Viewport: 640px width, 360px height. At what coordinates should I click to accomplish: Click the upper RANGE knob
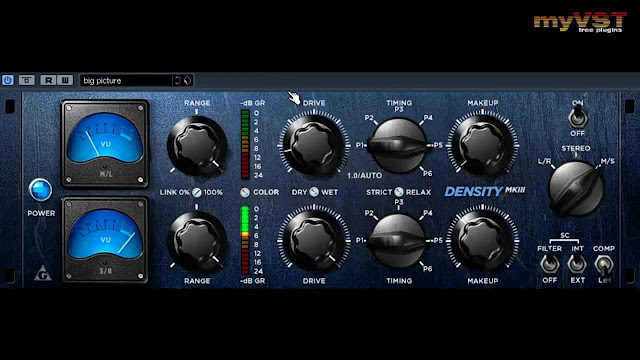197,146
